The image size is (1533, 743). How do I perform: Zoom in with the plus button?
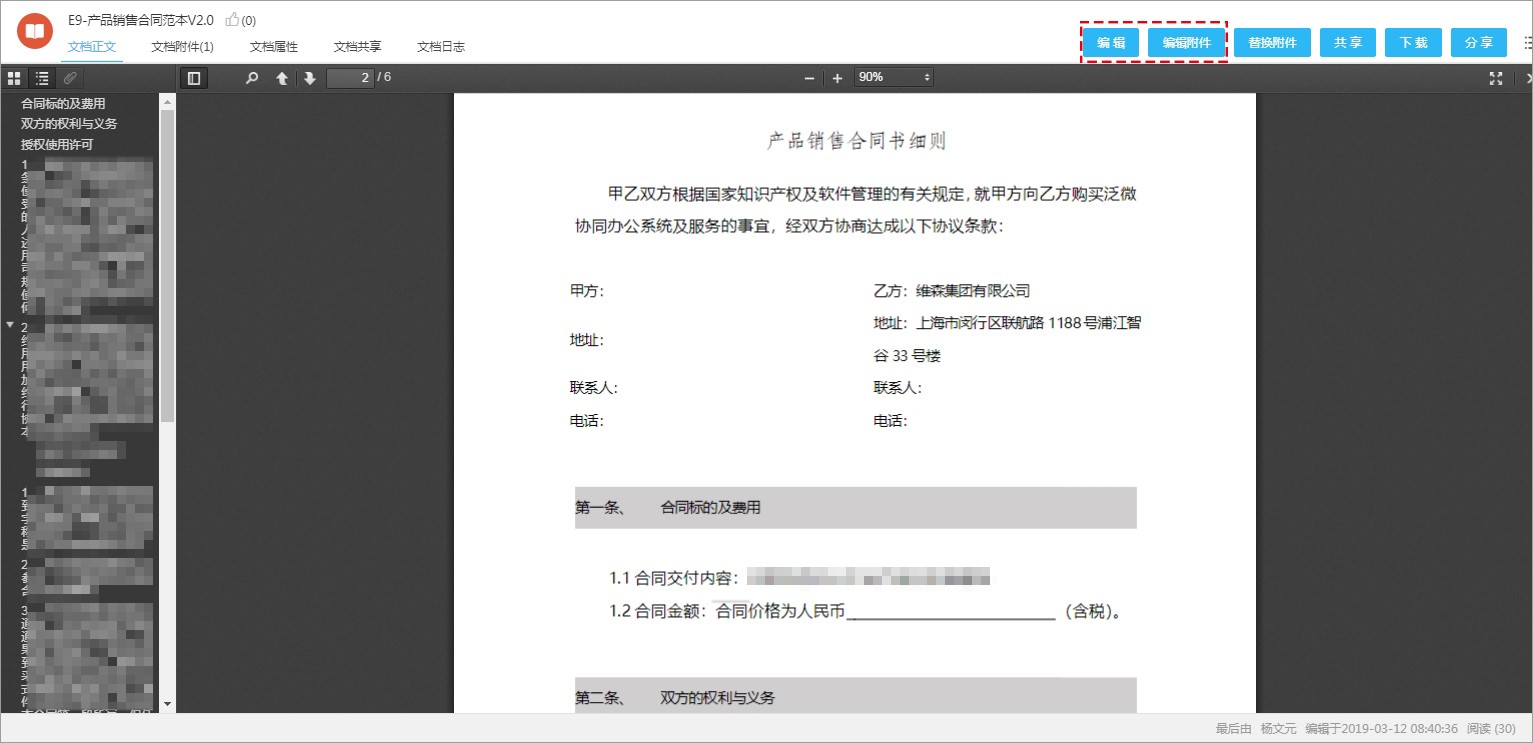(x=837, y=78)
